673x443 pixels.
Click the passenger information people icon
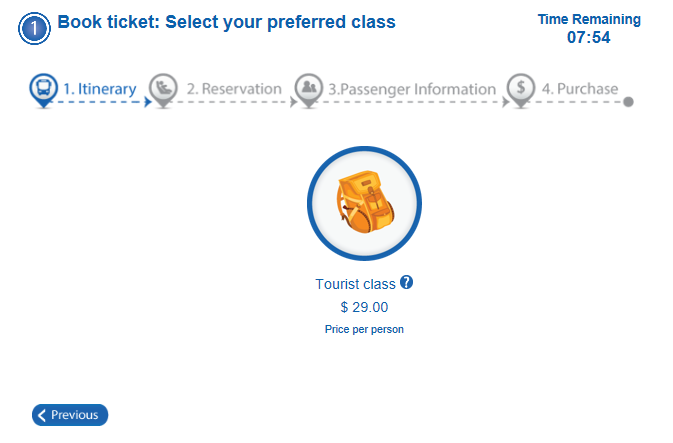(309, 90)
